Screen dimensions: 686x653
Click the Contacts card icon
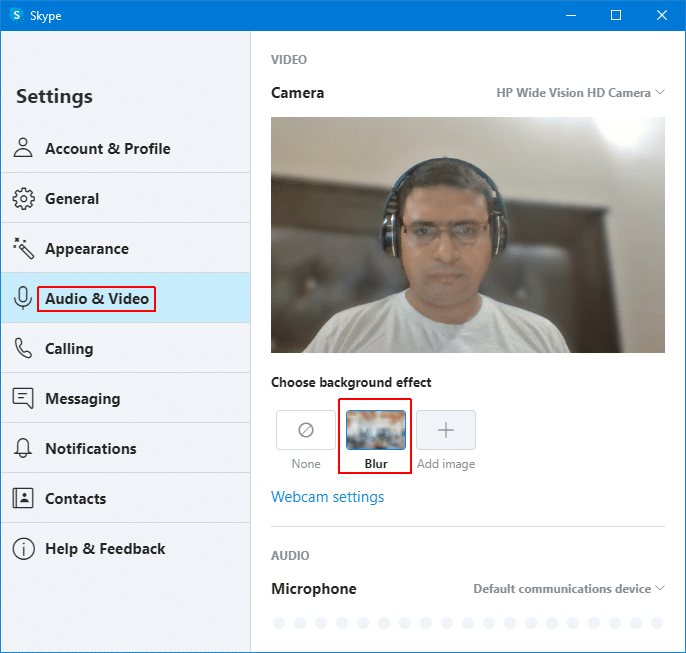click(x=23, y=498)
